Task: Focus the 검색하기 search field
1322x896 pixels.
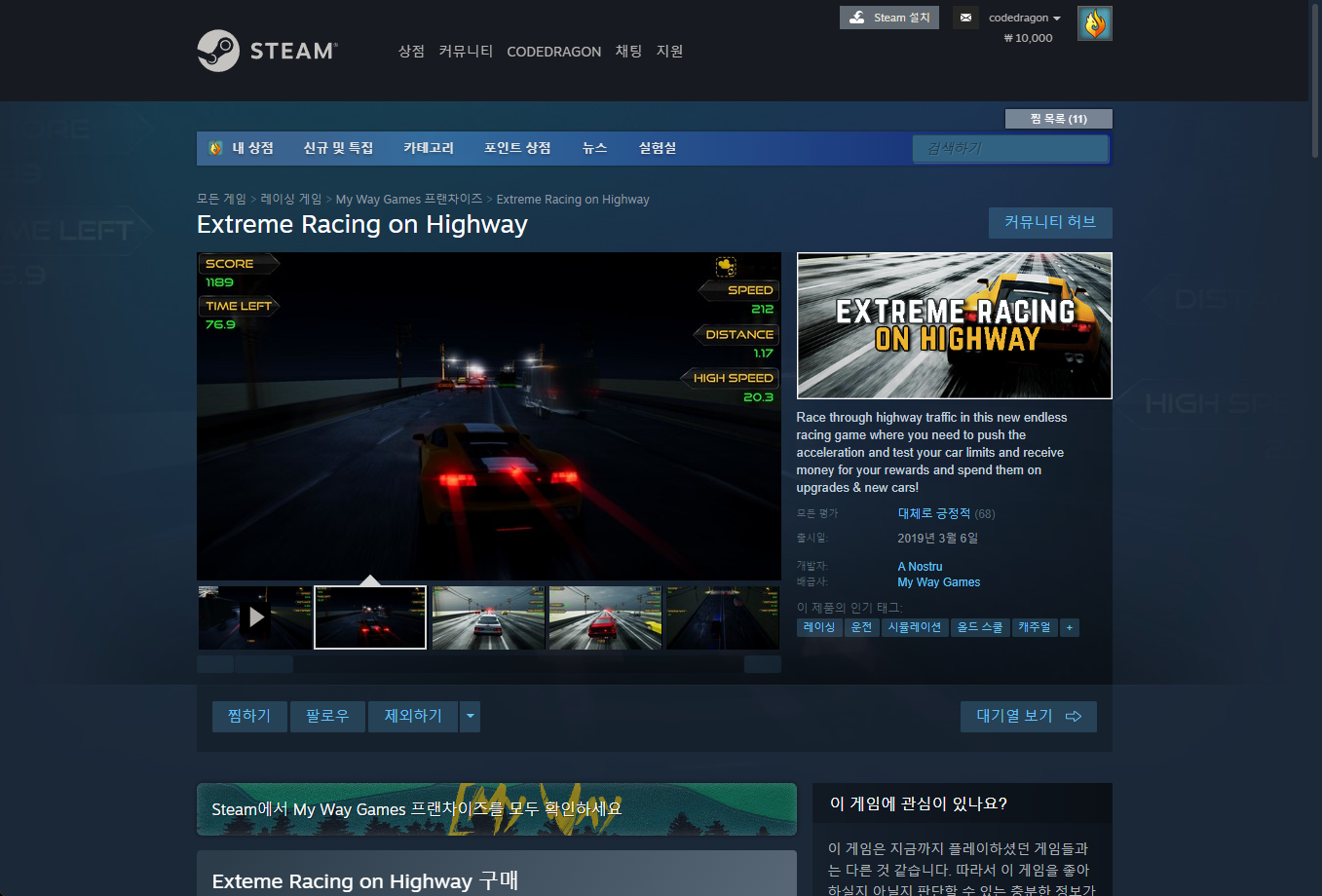Action: (1010, 148)
